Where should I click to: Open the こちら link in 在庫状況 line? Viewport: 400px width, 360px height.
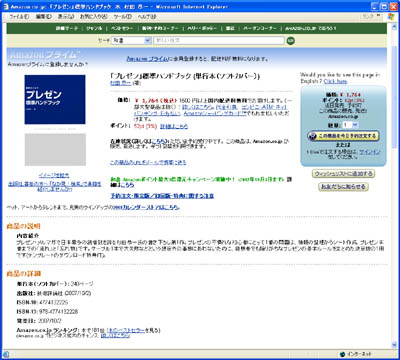159,141
